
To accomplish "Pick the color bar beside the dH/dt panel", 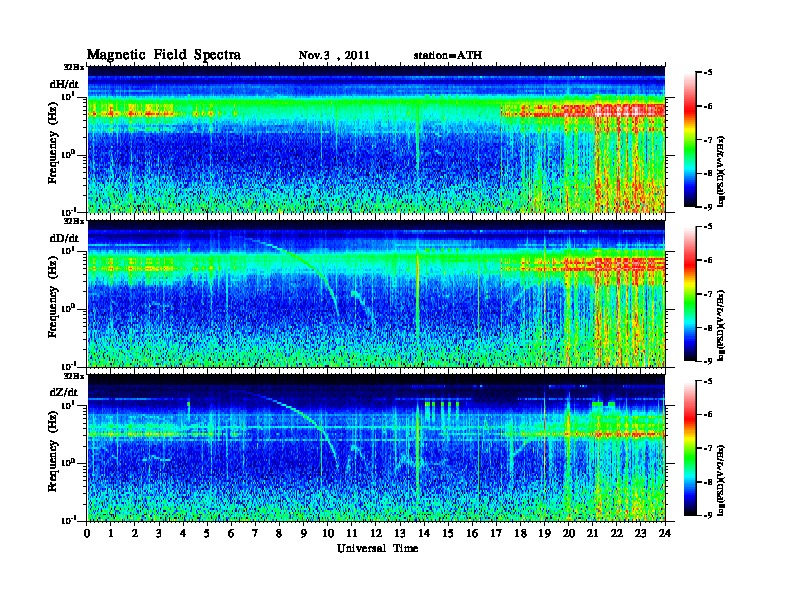I will (x=689, y=140).
